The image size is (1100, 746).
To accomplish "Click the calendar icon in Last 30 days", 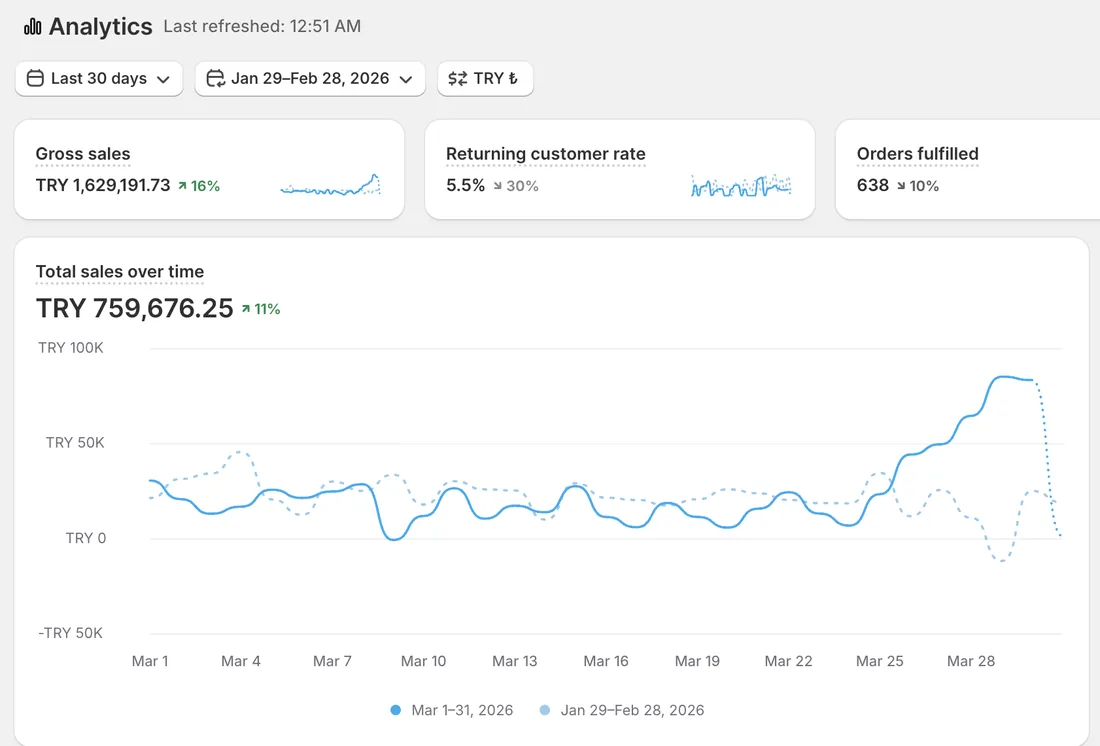I will [x=35, y=79].
